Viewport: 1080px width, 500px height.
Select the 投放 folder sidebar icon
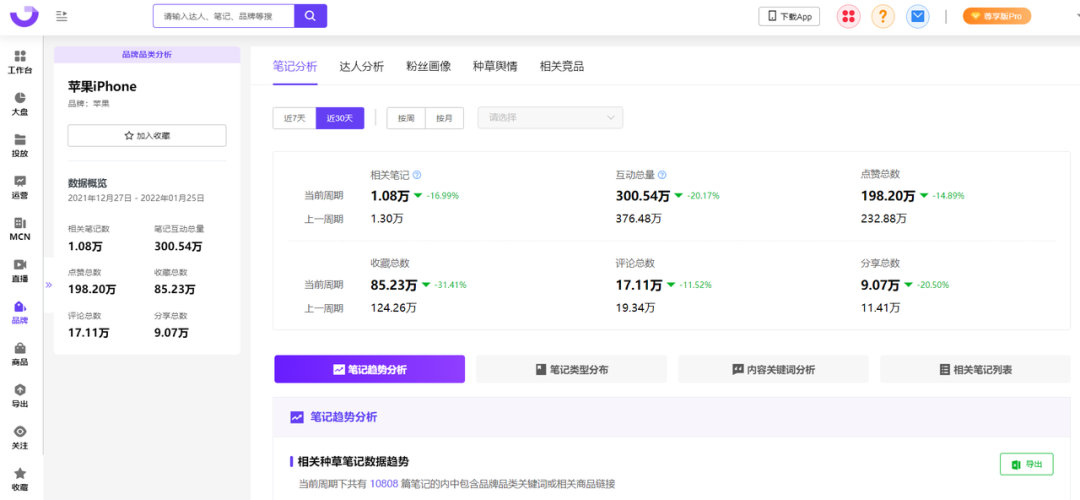(x=20, y=146)
